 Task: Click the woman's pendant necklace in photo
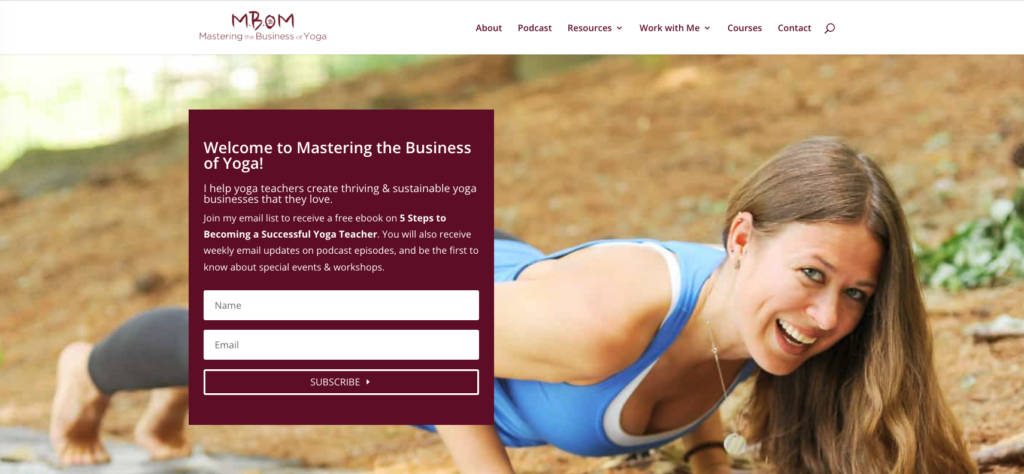(735, 444)
